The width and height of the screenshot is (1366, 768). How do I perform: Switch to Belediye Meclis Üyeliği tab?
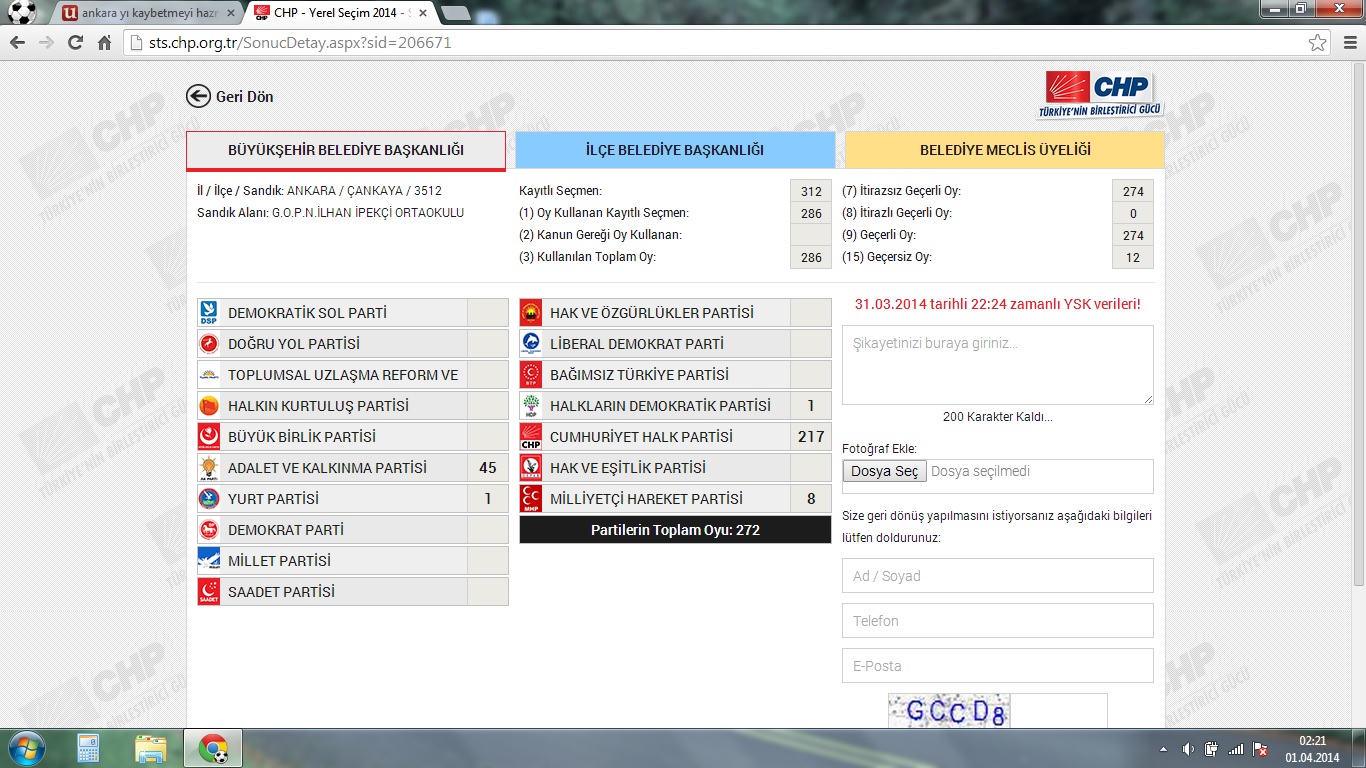point(1005,150)
